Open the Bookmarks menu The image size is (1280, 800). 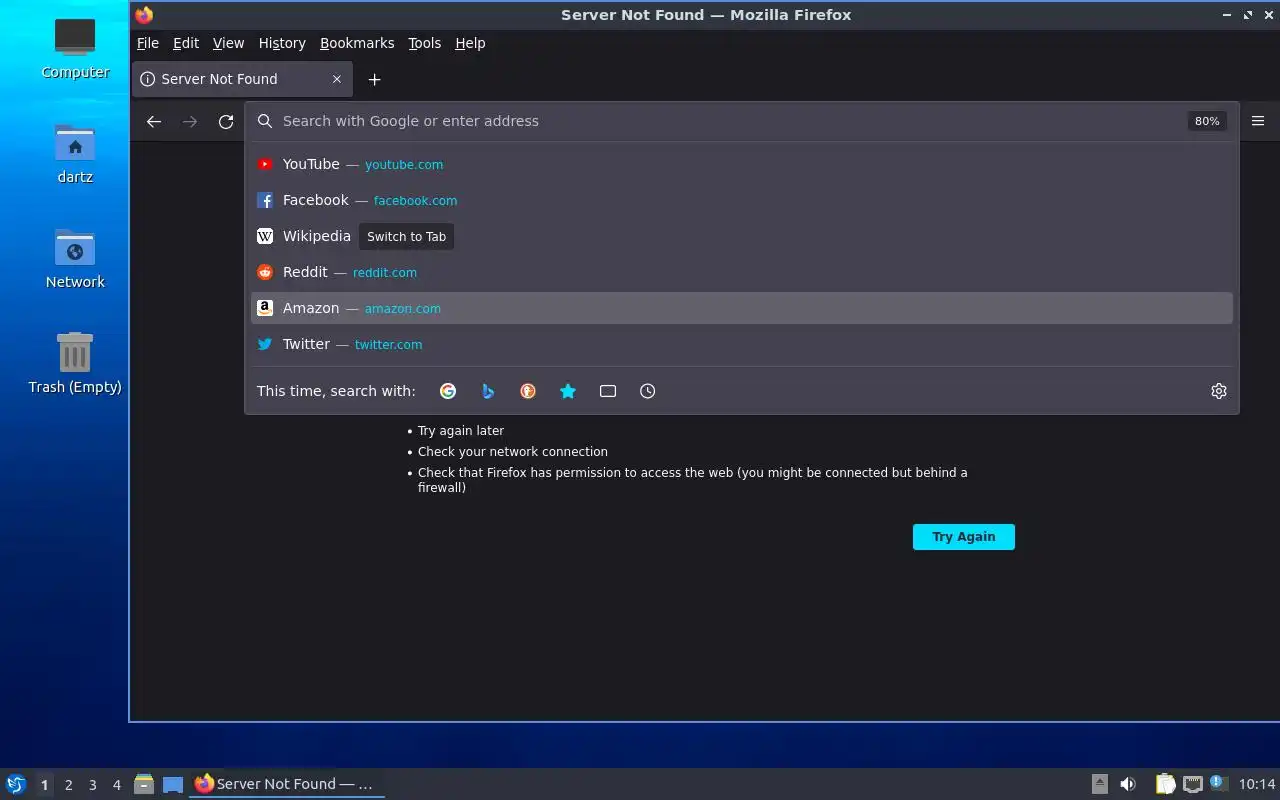(357, 43)
